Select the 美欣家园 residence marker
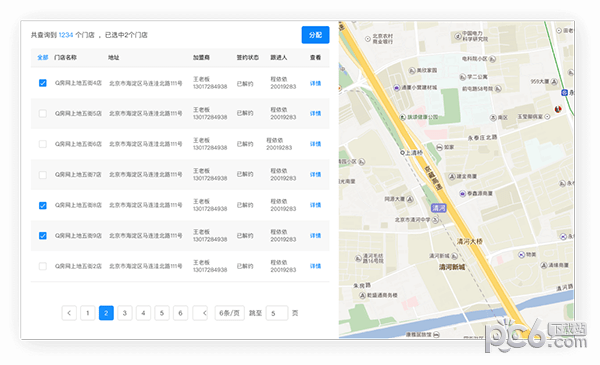The image size is (600, 365). (412, 71)
